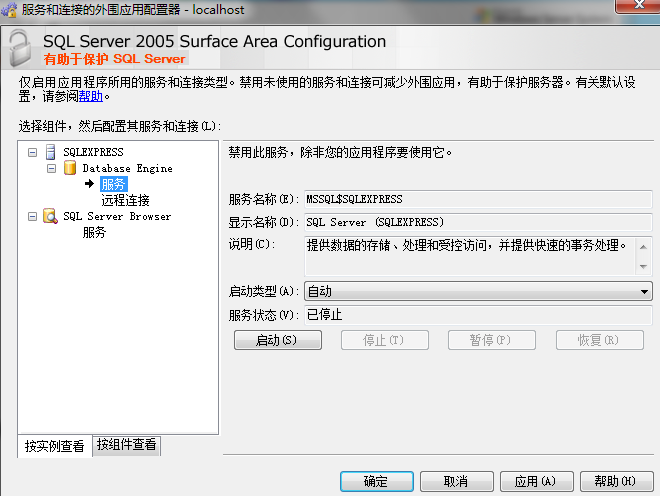Collapse the Database Engine node

click(x=51, y=168)
